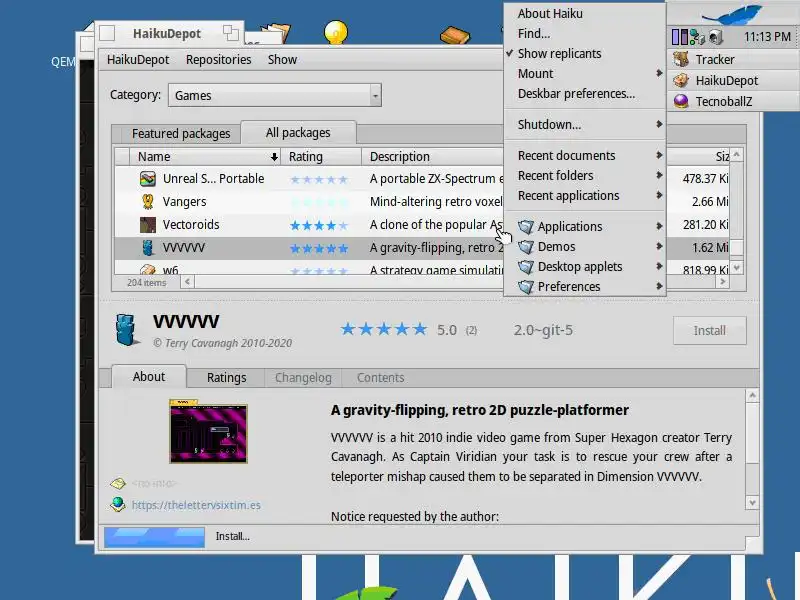800x600 pixels.
Task: Click the network status tray icon
Action: pos(697,37)
